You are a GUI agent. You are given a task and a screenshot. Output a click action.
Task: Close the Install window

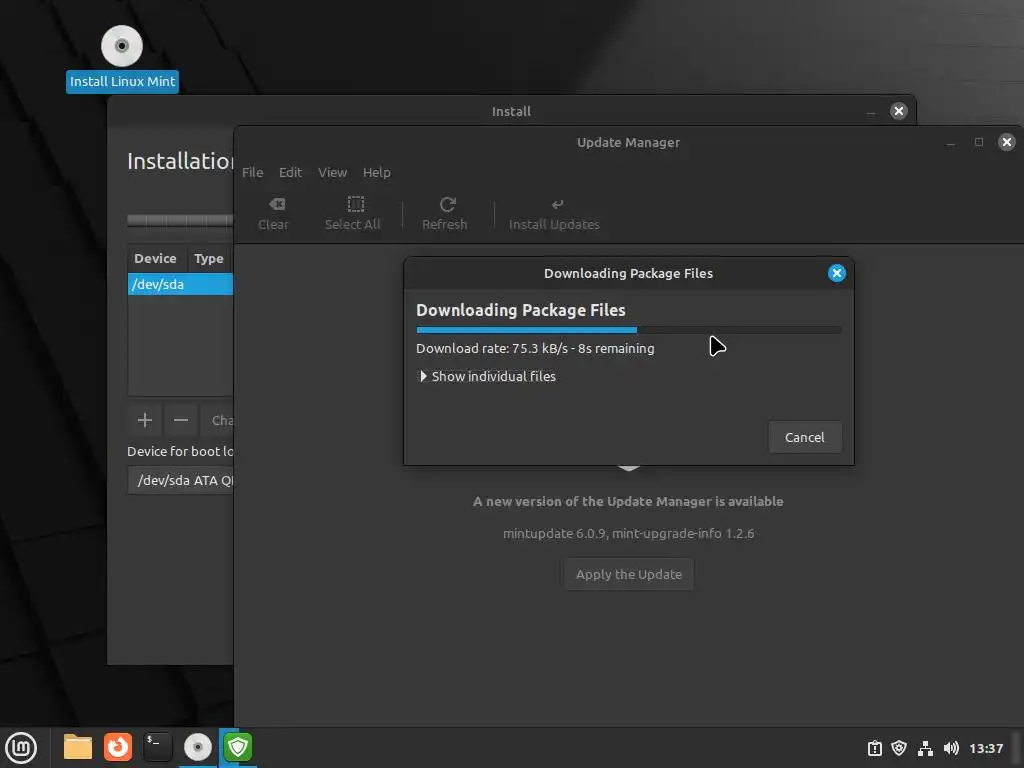899,111
